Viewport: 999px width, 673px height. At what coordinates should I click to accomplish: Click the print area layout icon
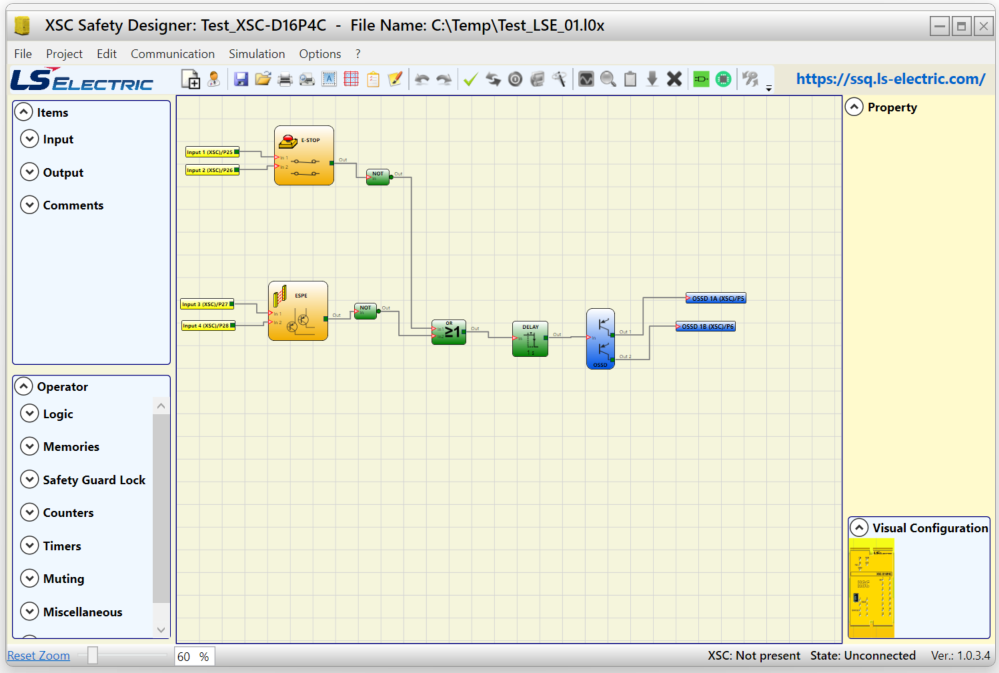[x=329, y=79]
